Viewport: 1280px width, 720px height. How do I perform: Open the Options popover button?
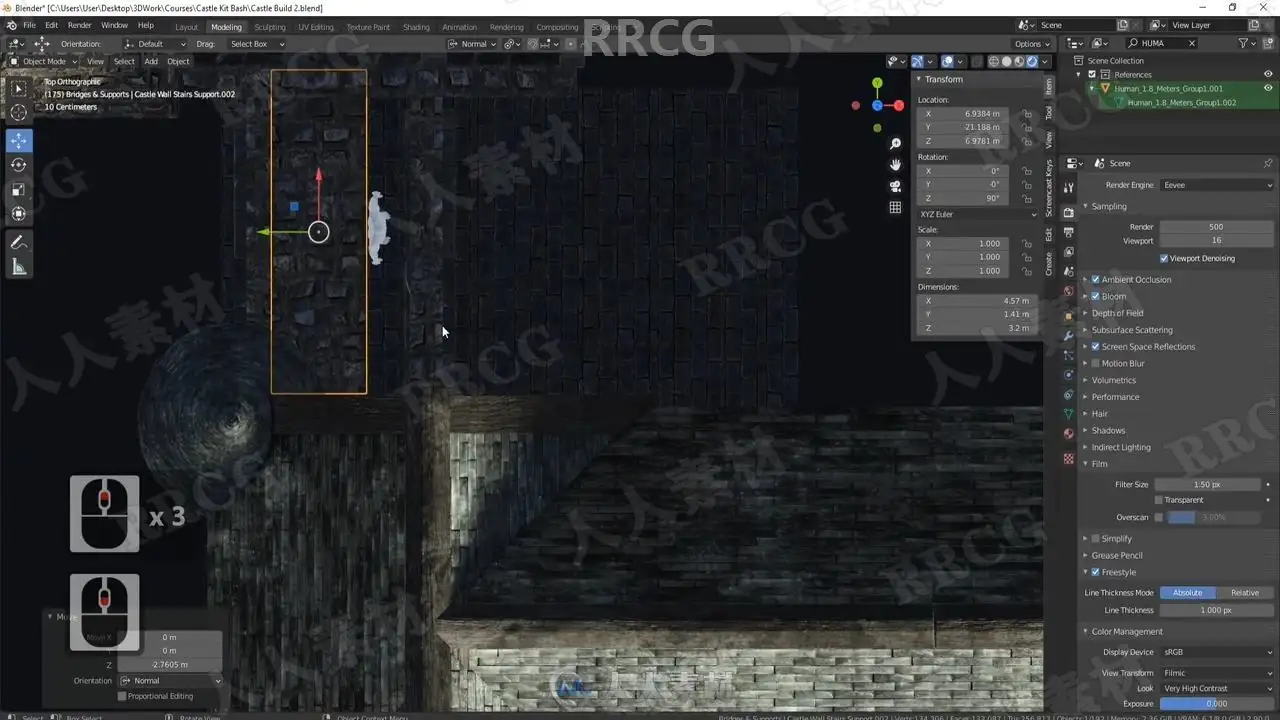(x=1032, y=44)
